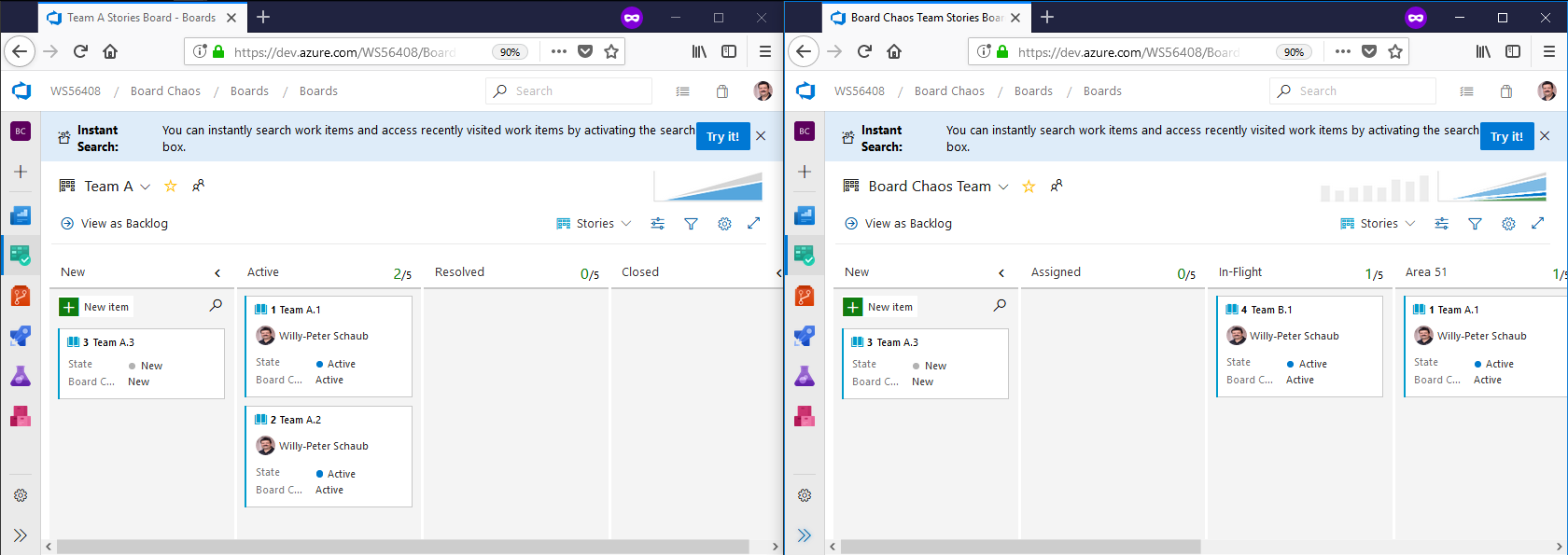The height and width of the screenshot is (555, 1568).
Task: Open Repos hub icon in left window sidebar
Action: pos(21,296)
